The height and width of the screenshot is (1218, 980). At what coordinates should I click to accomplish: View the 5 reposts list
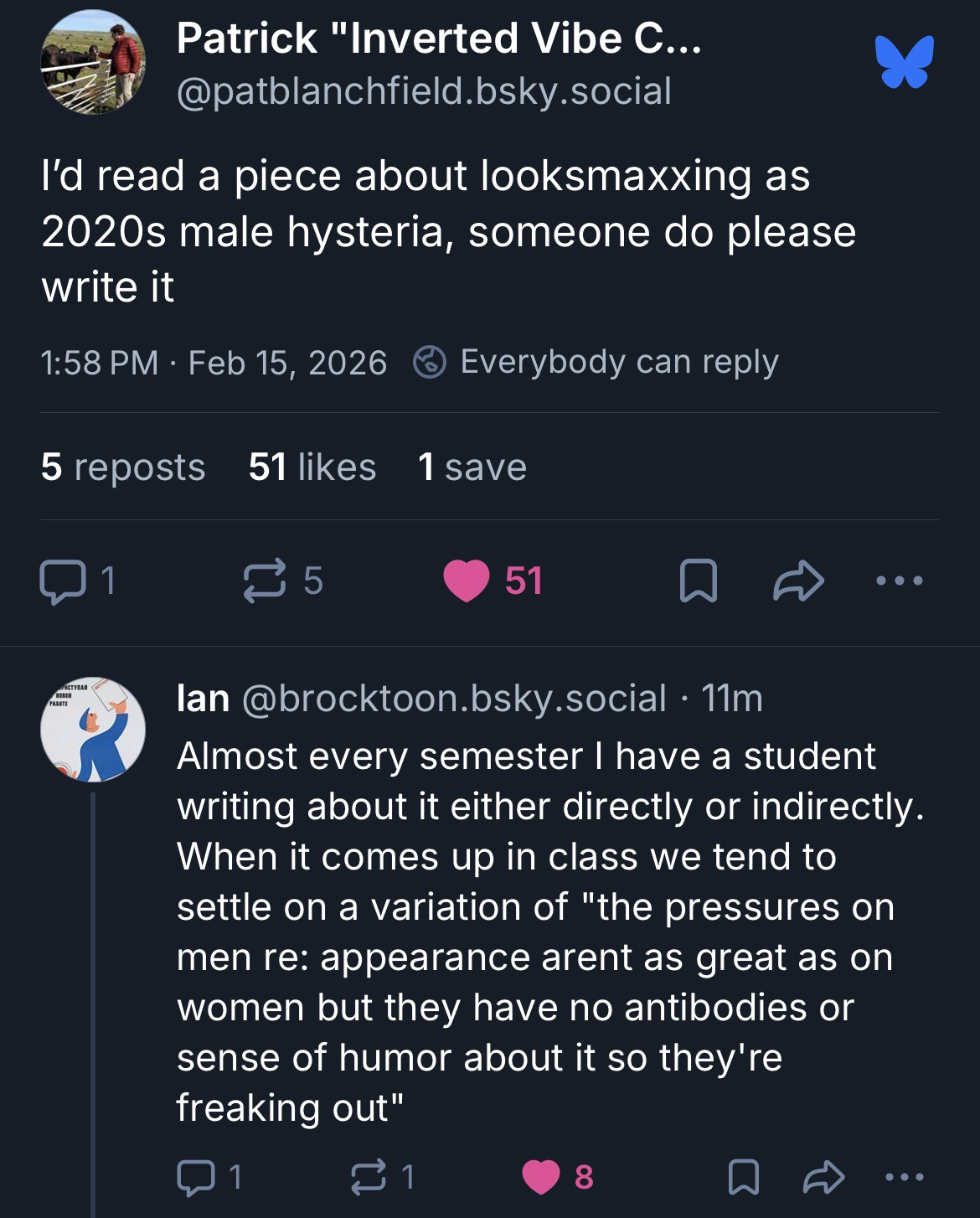pos(122,467)
